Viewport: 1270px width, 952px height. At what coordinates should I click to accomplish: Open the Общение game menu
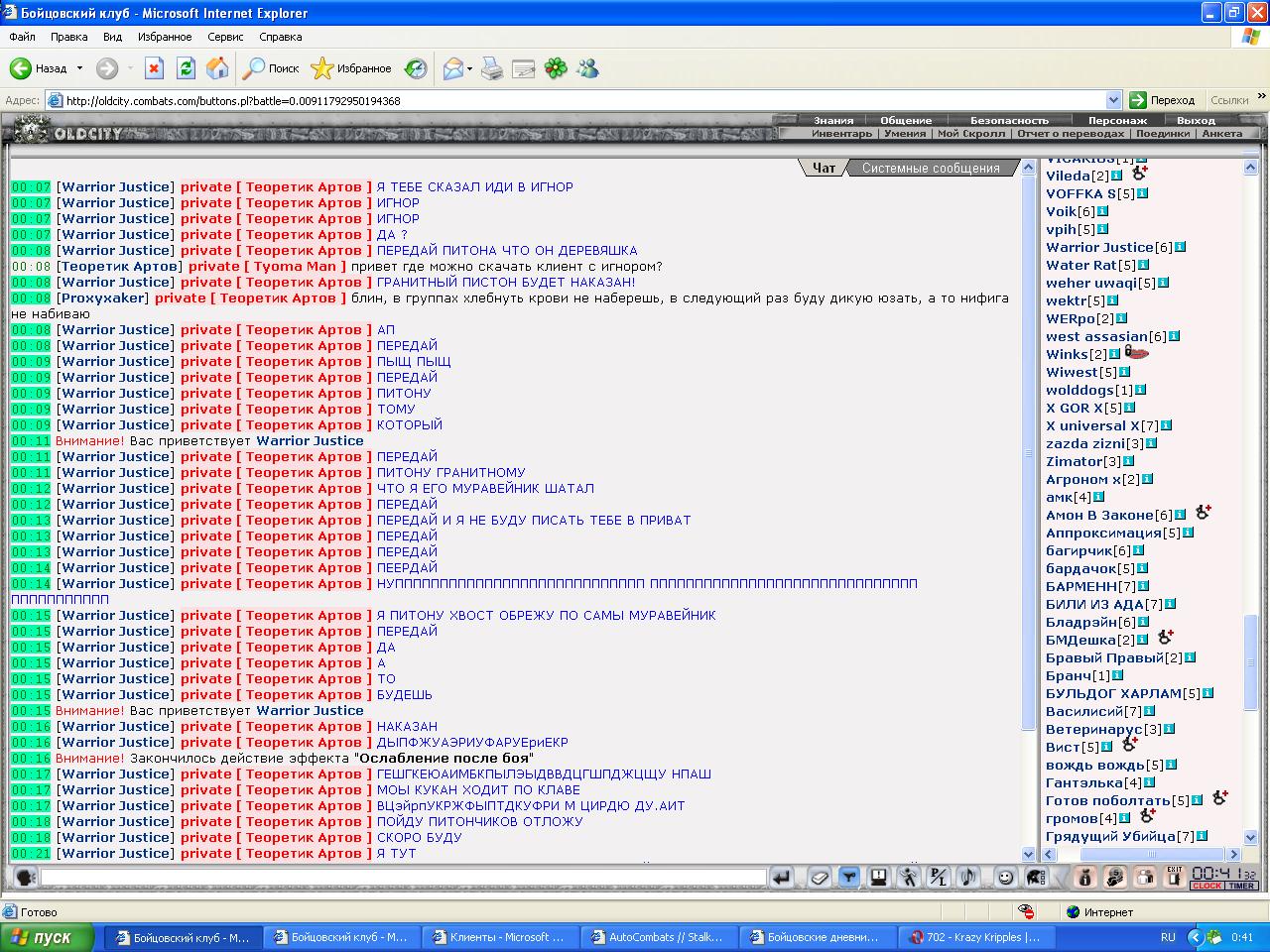906,120
